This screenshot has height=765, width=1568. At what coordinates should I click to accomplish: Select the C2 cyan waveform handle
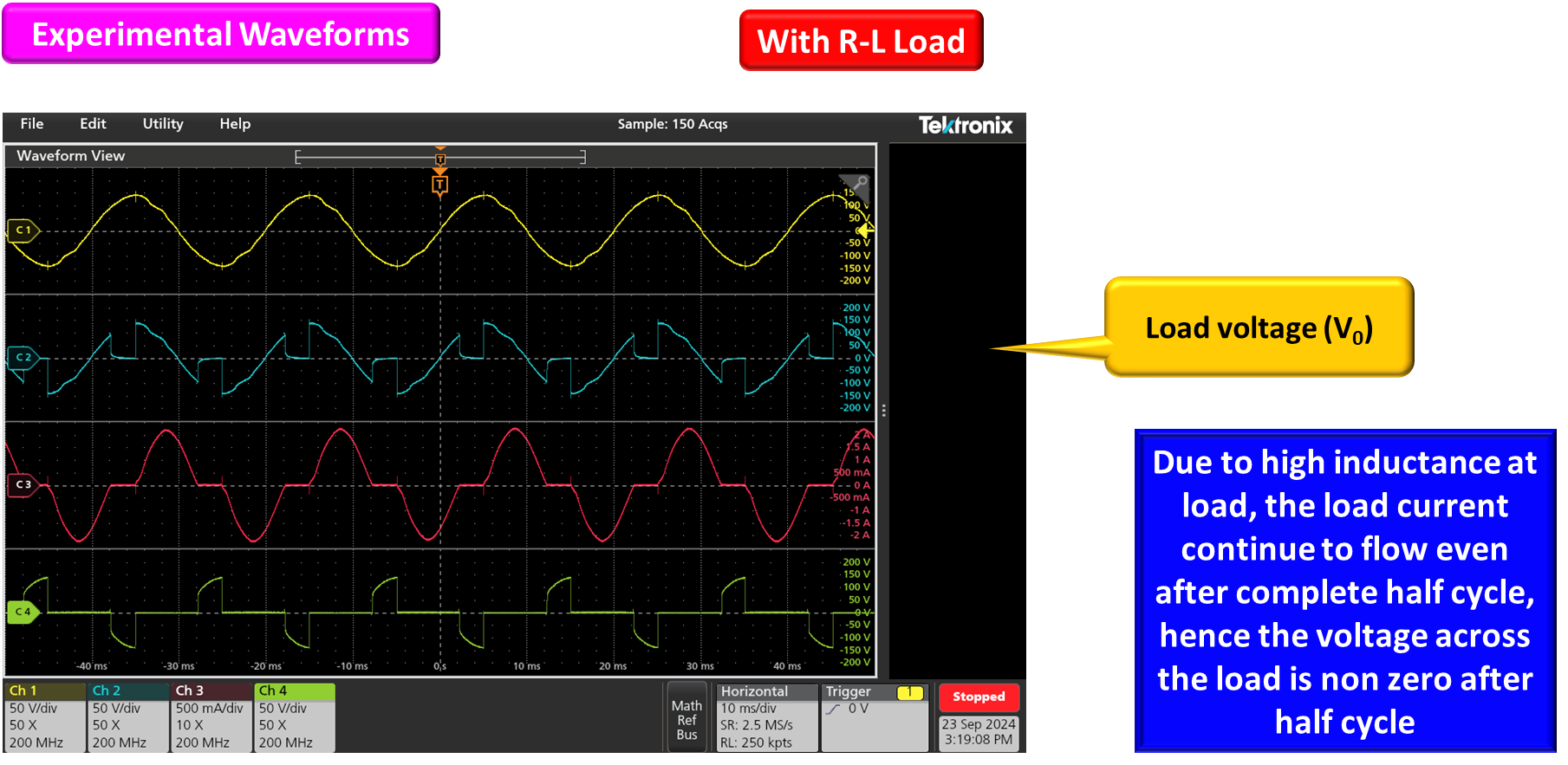pos(23,357)
